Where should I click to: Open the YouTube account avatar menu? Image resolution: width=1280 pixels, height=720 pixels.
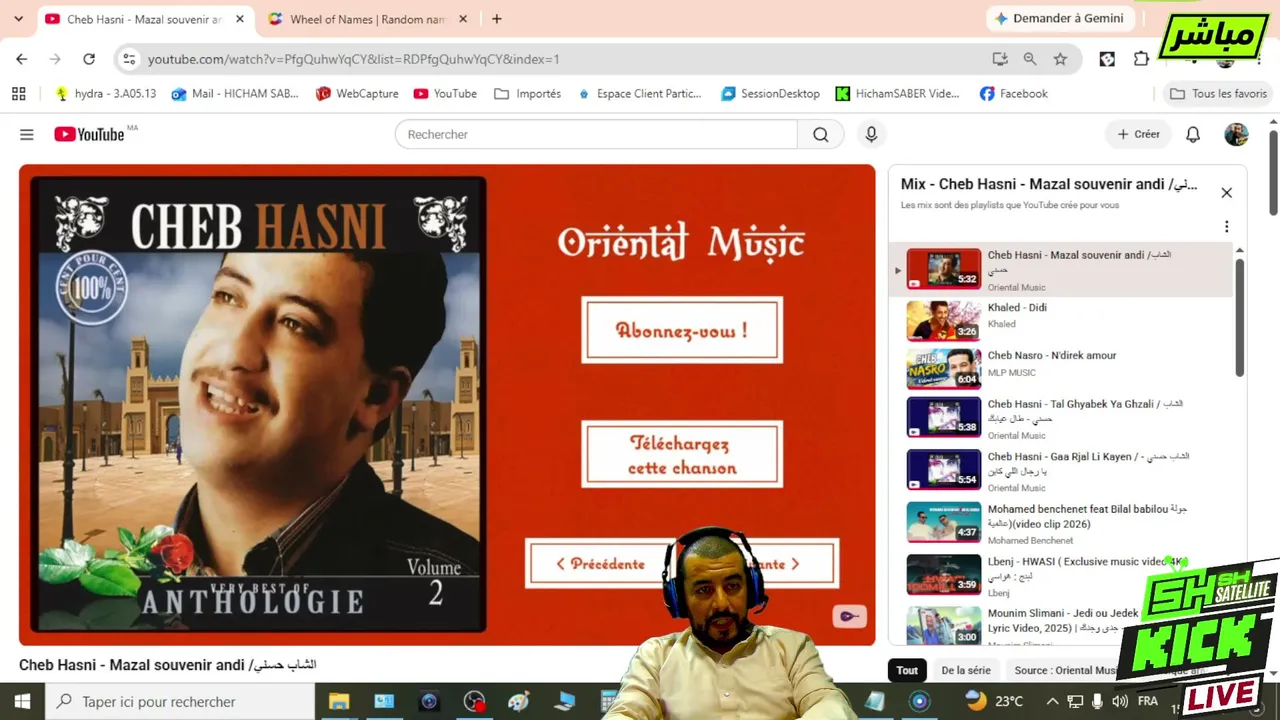point(1236,134)
